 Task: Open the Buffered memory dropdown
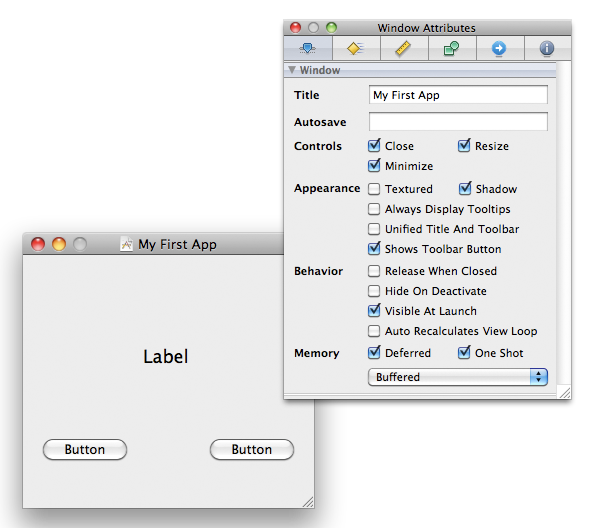click(x=458, y=377)
